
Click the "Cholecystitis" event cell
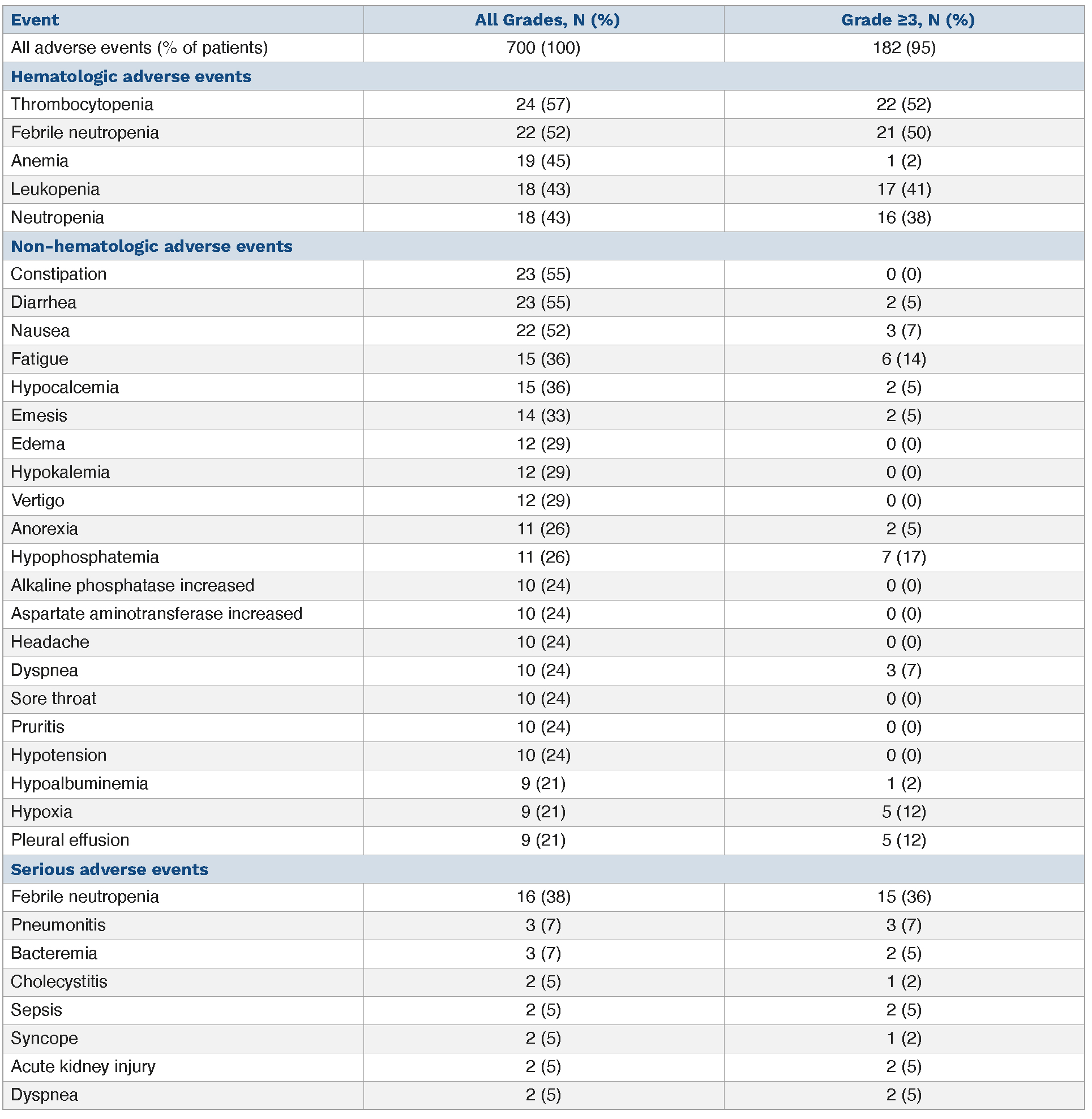pos(59,981)
